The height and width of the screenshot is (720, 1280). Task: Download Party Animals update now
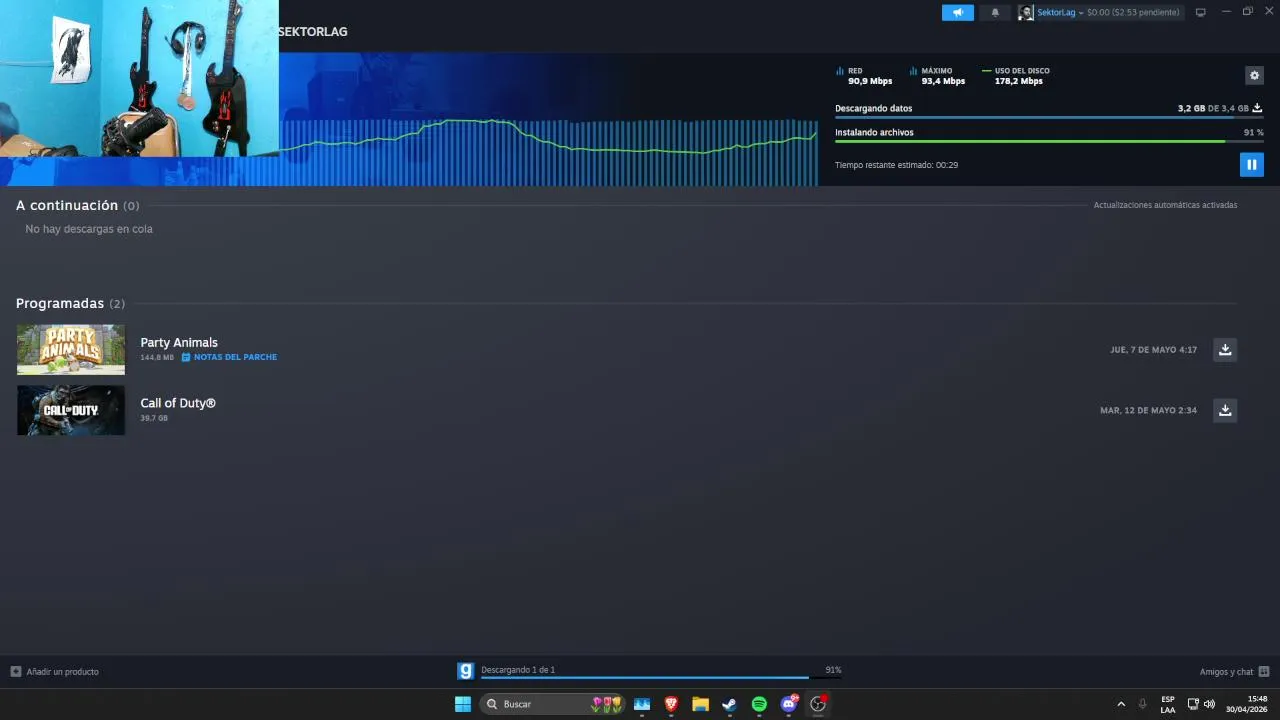coord(1225,349)
